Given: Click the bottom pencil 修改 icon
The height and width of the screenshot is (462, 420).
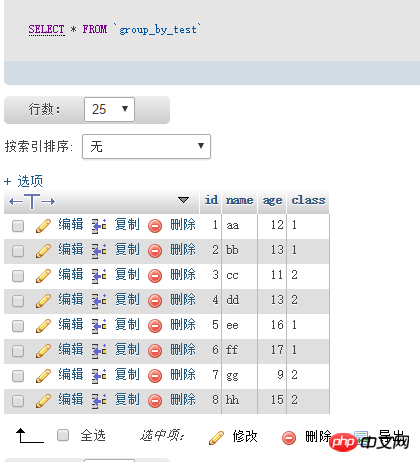Looking at the screenshot, I should [216, 438].
